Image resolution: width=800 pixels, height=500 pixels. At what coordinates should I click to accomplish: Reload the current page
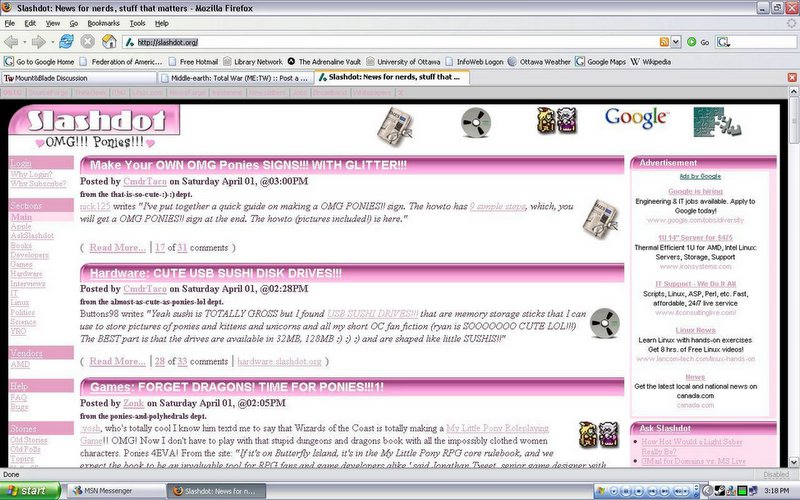[x=66, y=41]
